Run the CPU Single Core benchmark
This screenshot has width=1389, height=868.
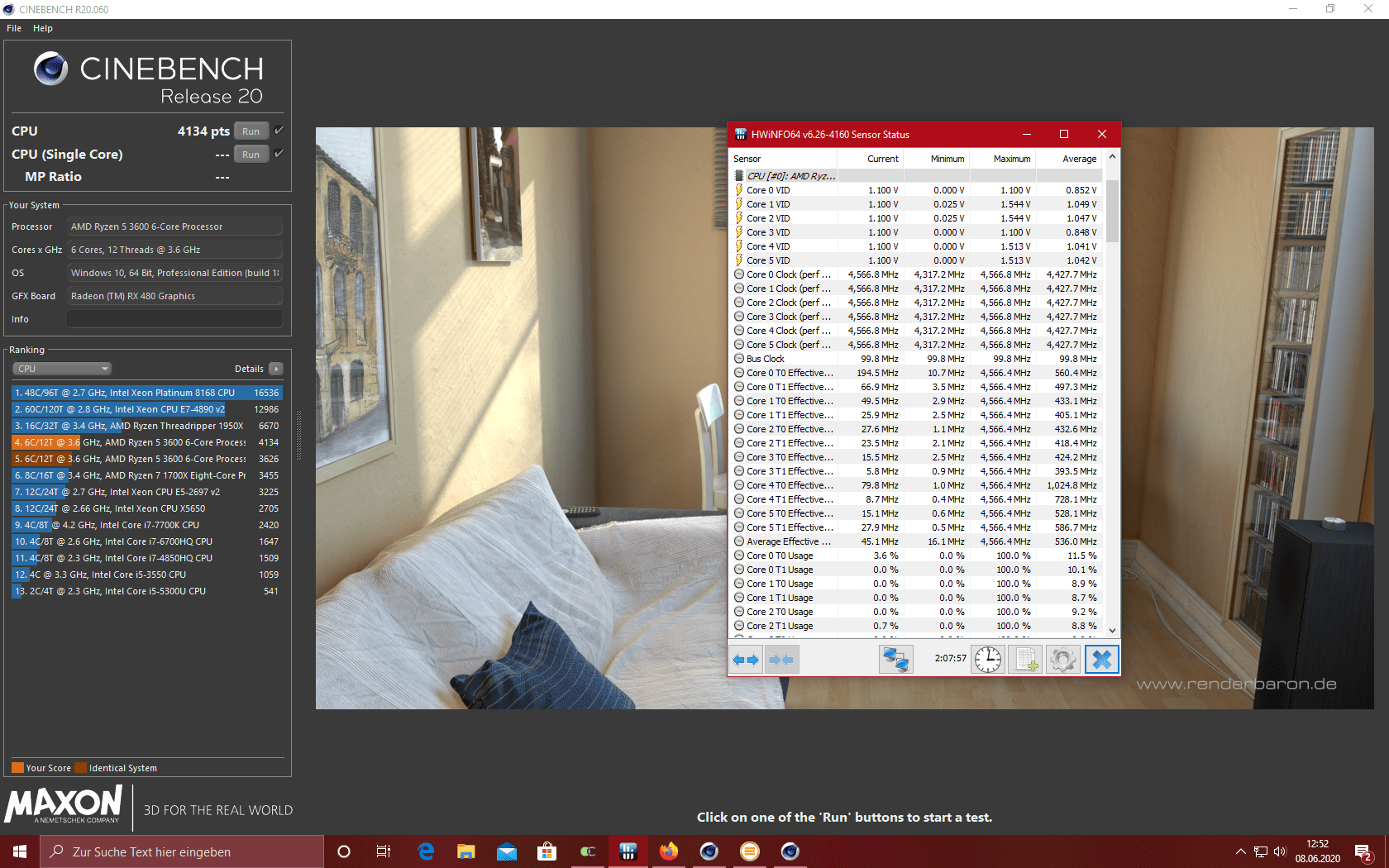tap(251, 155)
